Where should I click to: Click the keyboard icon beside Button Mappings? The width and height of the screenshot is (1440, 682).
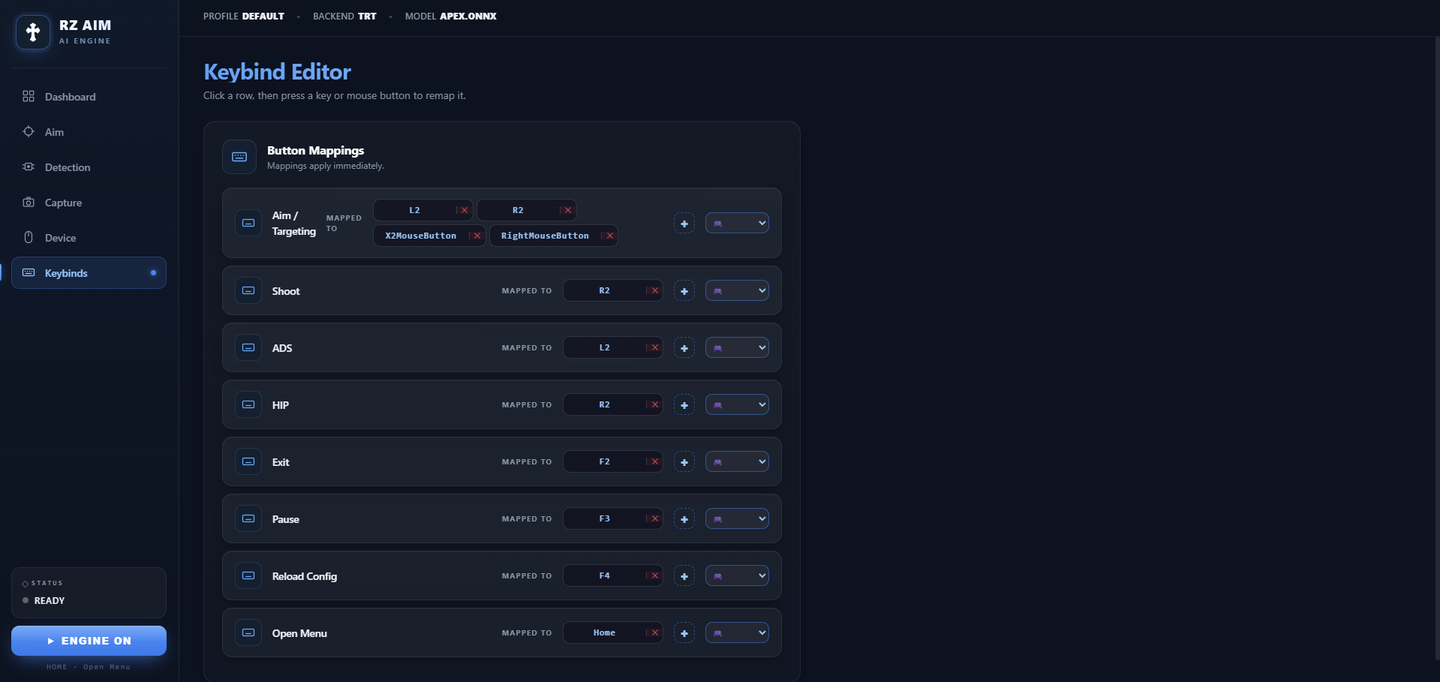coord(239,157)
